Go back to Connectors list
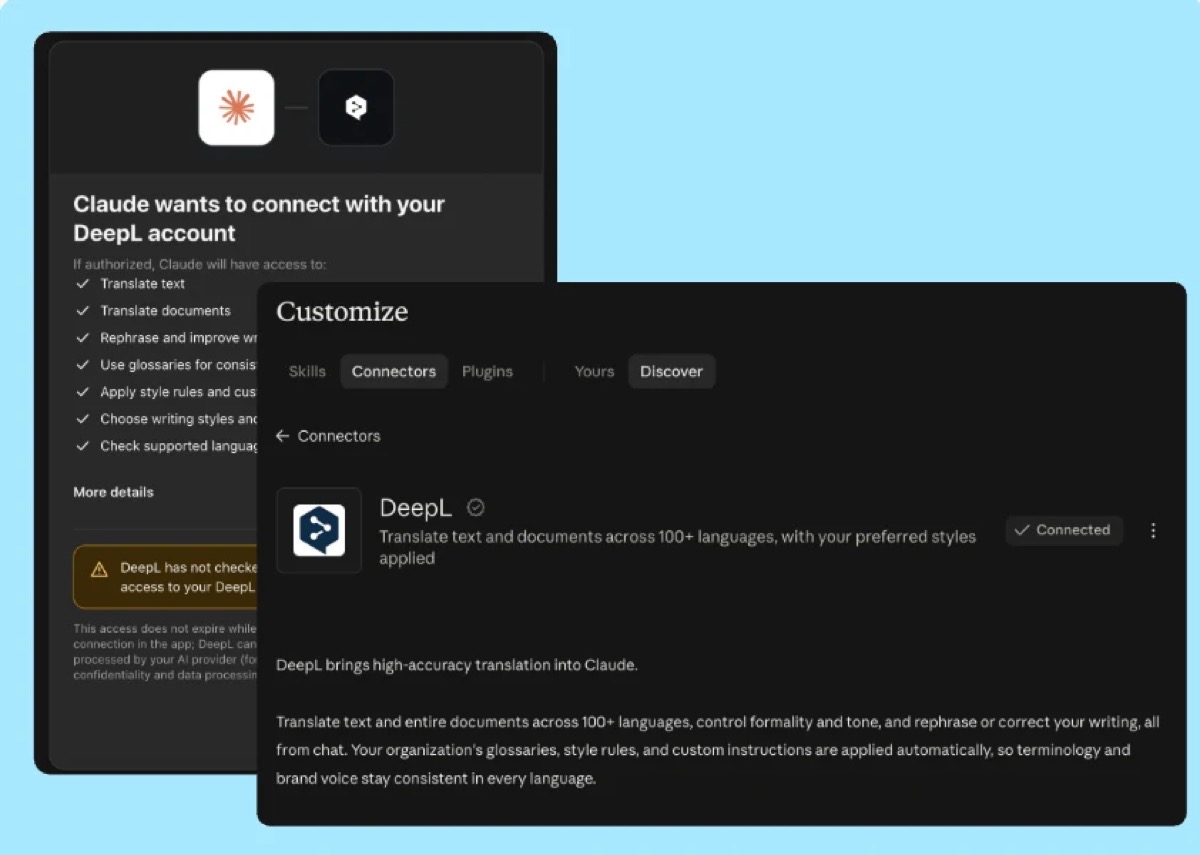Viewport: 1200px width, 855px height. (328, 436)
